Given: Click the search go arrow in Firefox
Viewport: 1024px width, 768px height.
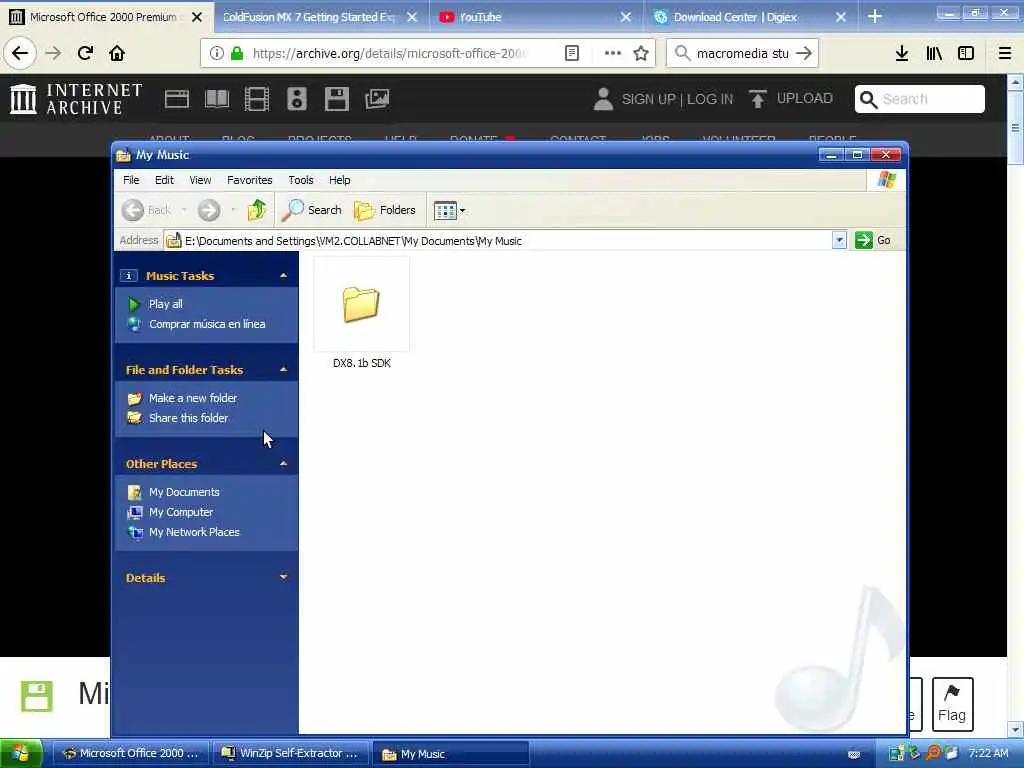Looking at the screenshot, I should [804, 53].
